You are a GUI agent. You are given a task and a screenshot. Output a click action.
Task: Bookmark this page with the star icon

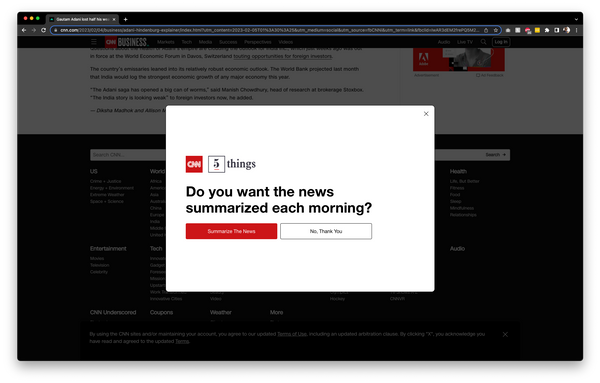pos(496,30)
